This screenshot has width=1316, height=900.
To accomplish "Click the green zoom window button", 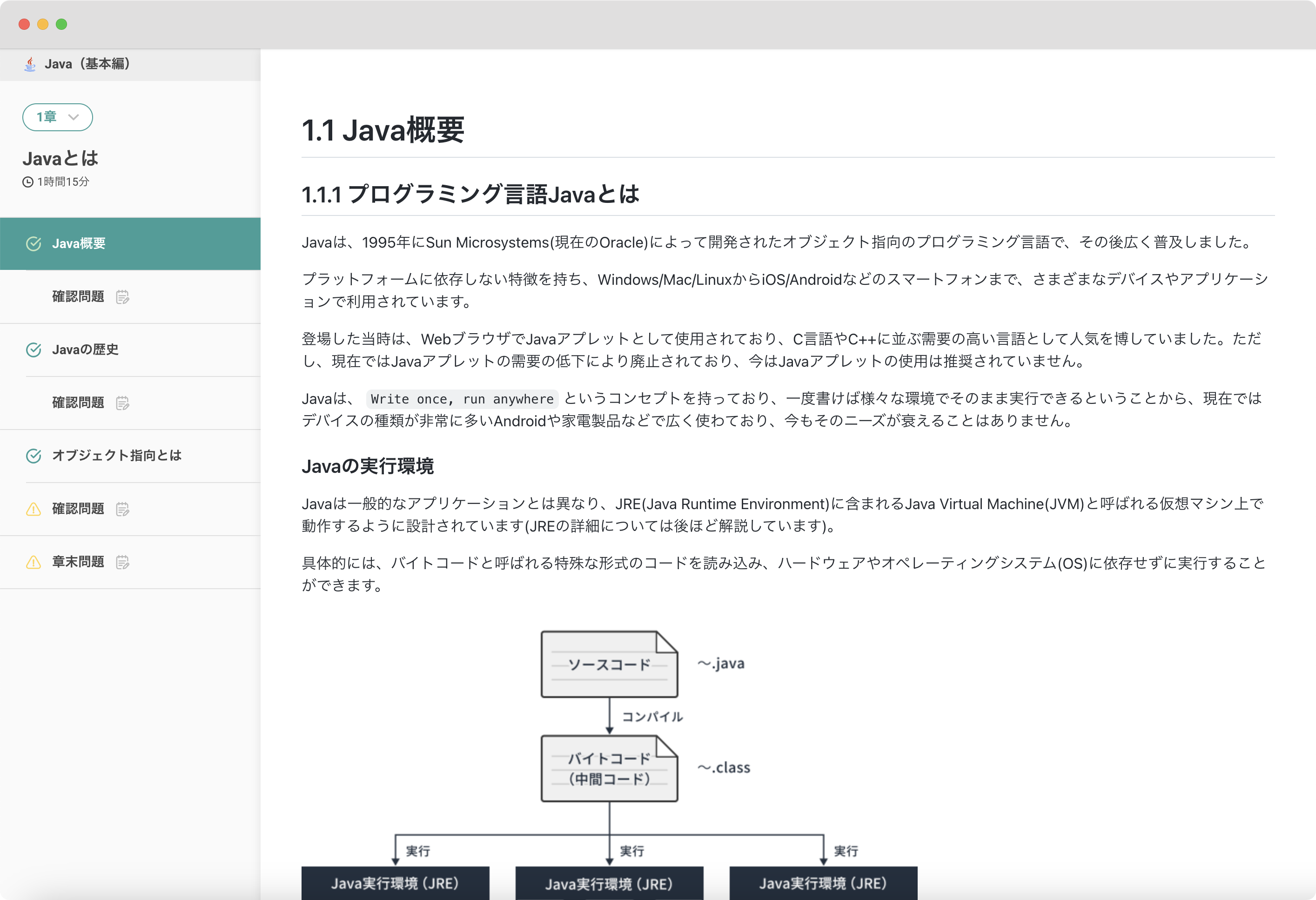I will [x=62, y=24].
